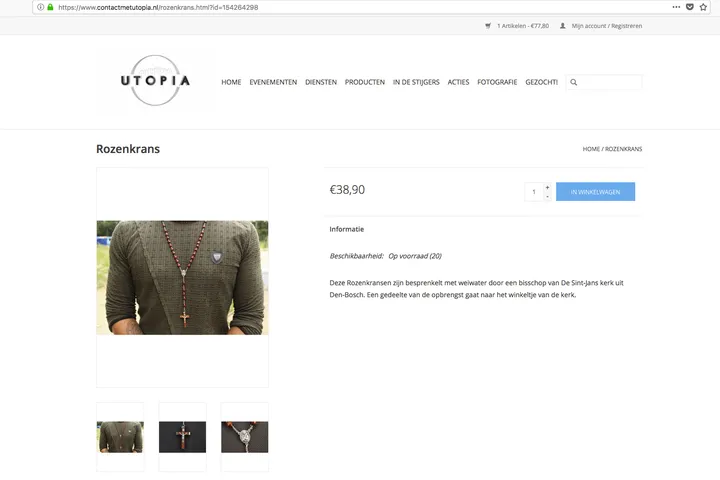720x480 pixels.
Task: Show site information via the info icon
Action: 40,7
